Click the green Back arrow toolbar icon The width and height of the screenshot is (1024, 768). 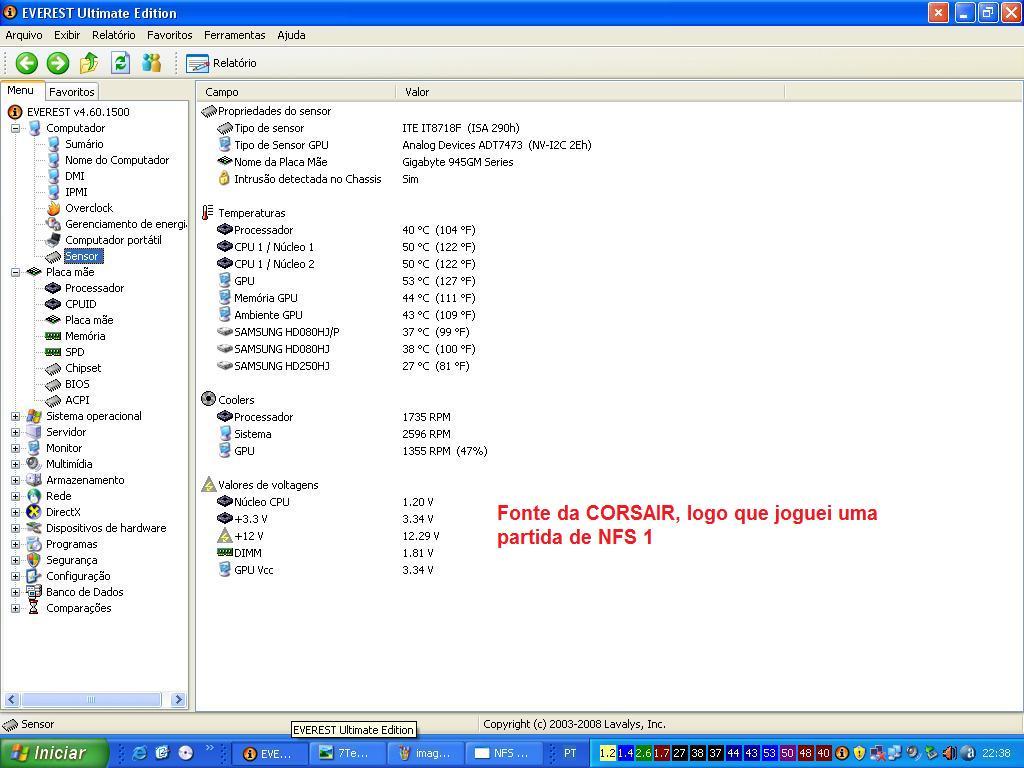(x=26, y=63)
